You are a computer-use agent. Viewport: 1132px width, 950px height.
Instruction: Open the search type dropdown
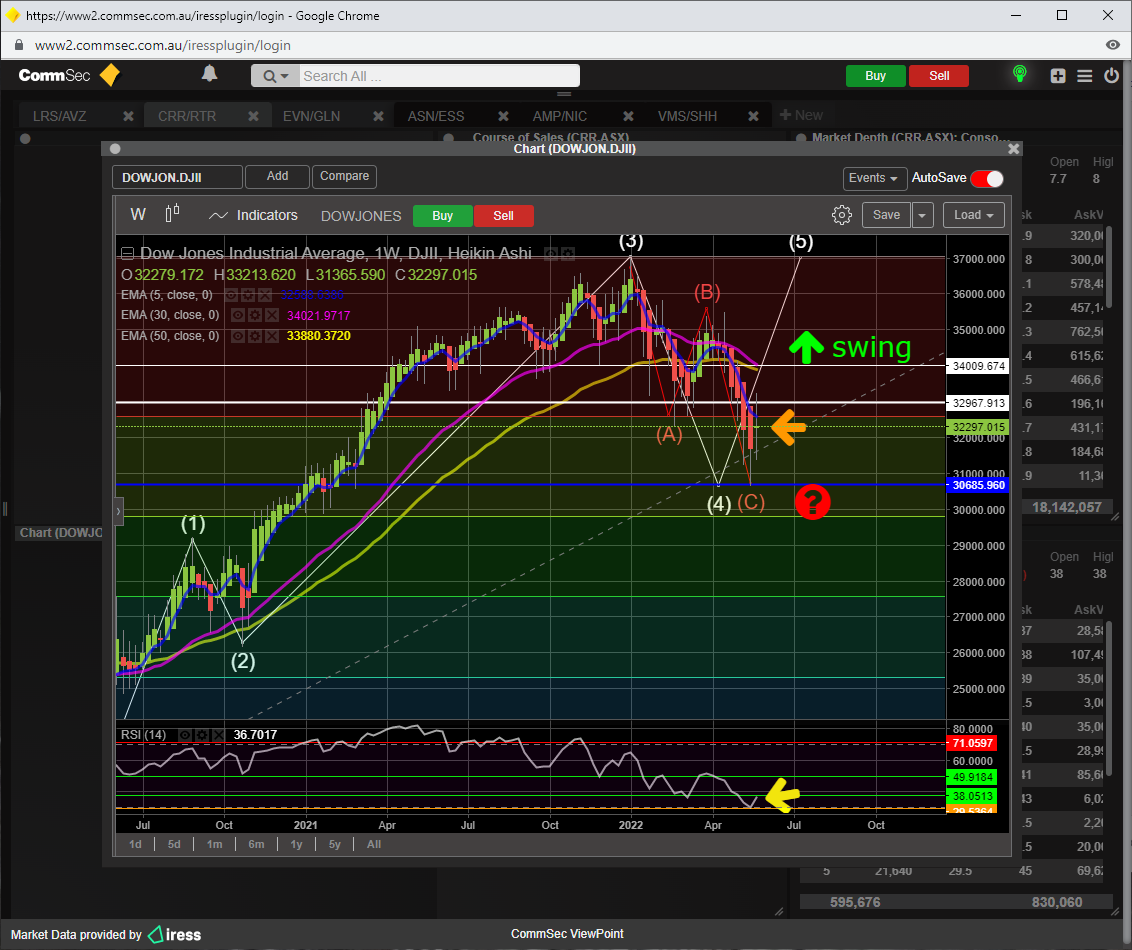pyautogui.click(x=276, y=76)
